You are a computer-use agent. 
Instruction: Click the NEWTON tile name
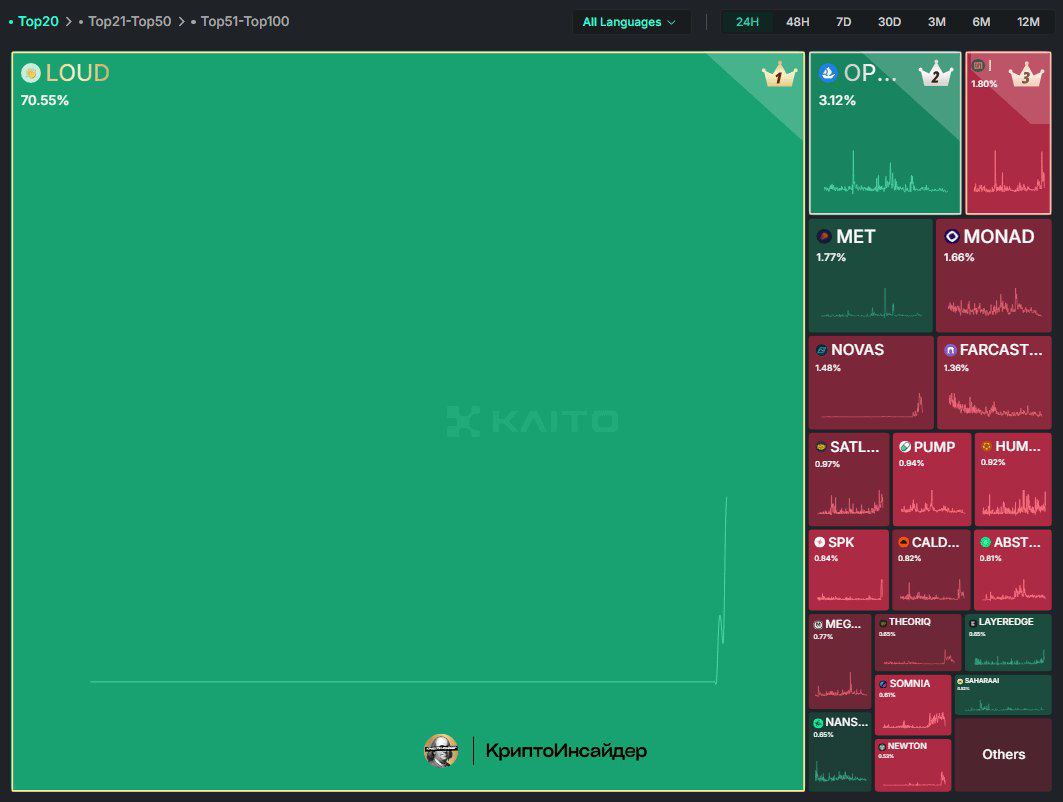[x=907, y=746]
